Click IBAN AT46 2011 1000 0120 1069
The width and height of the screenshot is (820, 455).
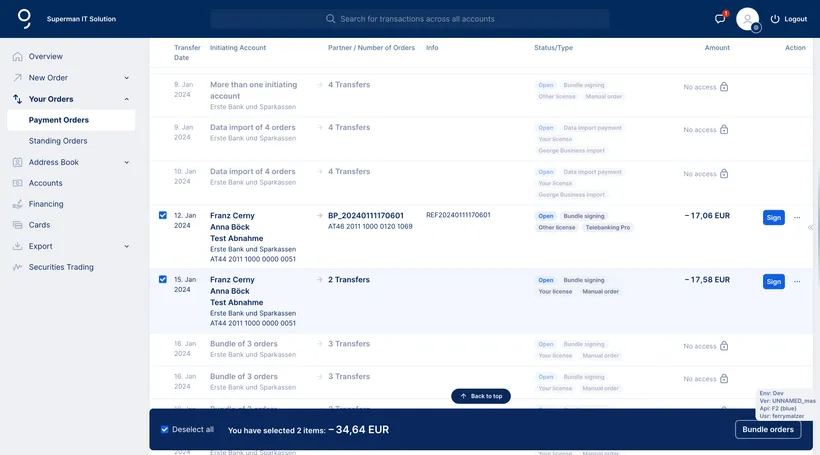tap(370, 226)
